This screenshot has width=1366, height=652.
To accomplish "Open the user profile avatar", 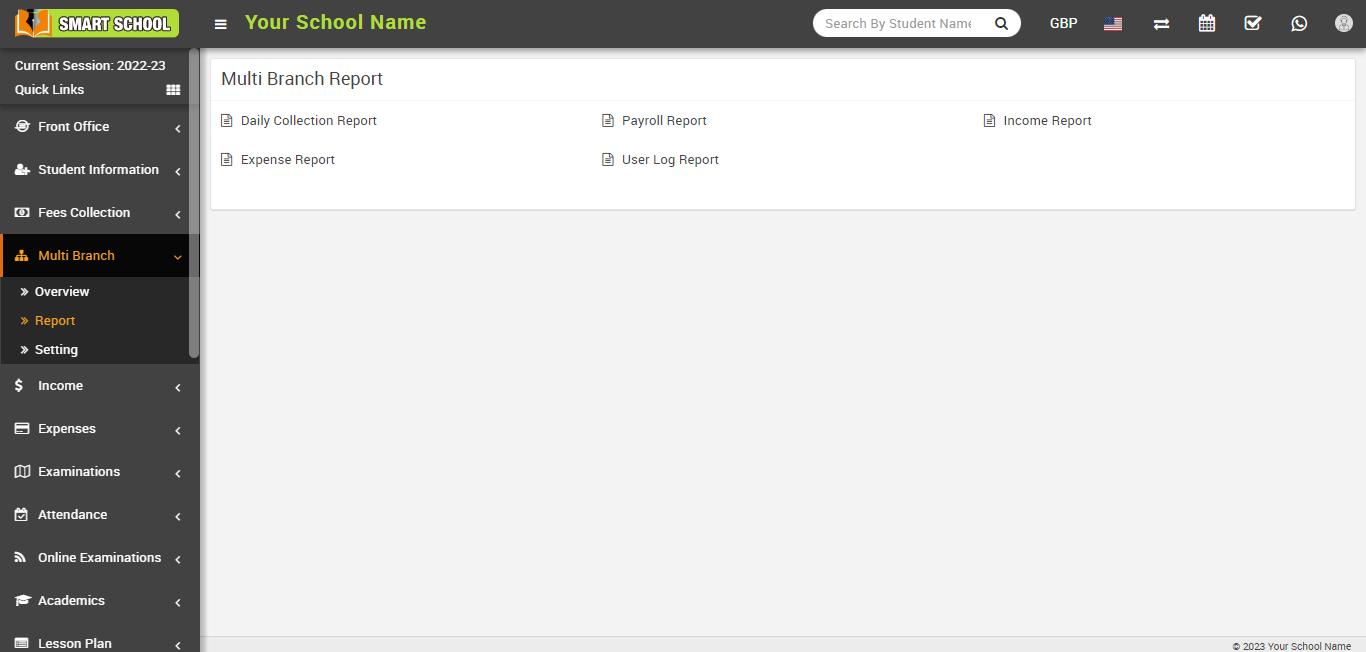I will pos(1344,23).
